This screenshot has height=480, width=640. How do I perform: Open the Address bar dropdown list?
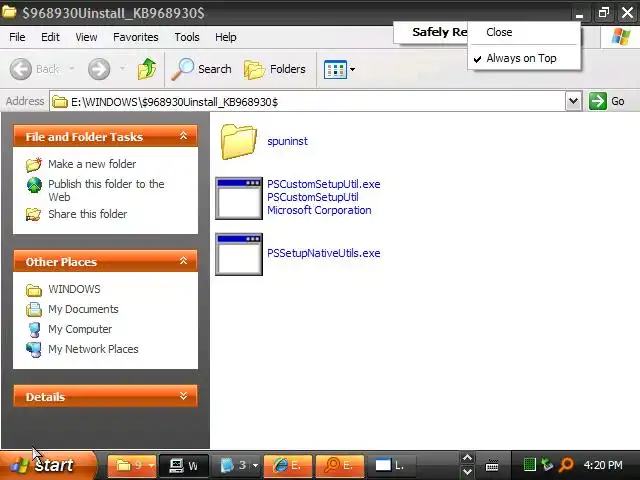pos(573,101)
